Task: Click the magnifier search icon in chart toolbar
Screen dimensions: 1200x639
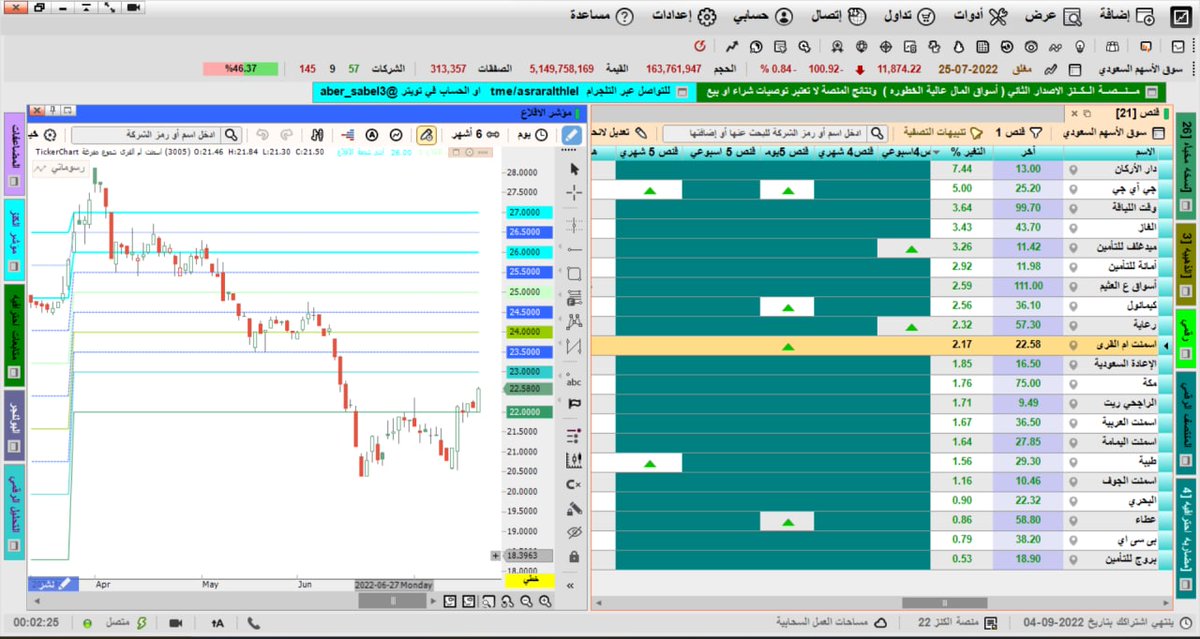Action: 231,134
